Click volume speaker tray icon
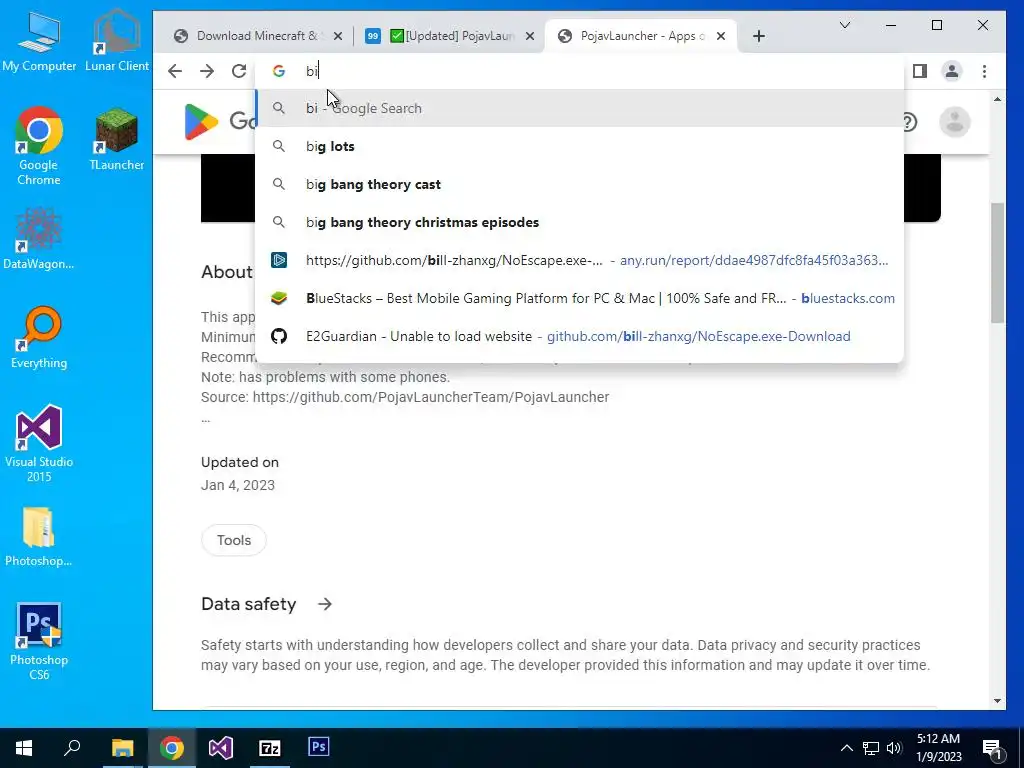 [x=894, y=748]
